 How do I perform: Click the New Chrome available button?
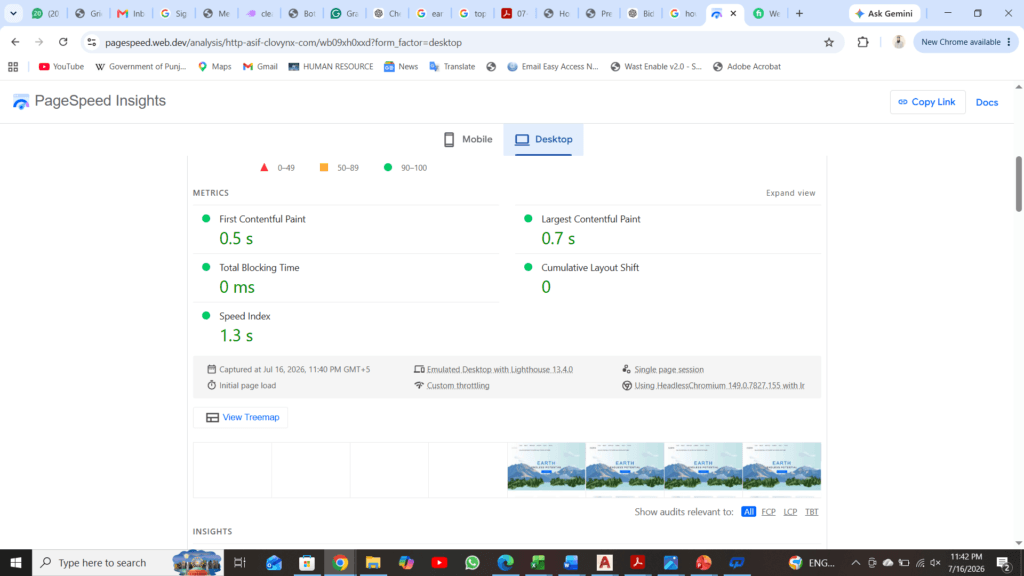tap(965, 42)
